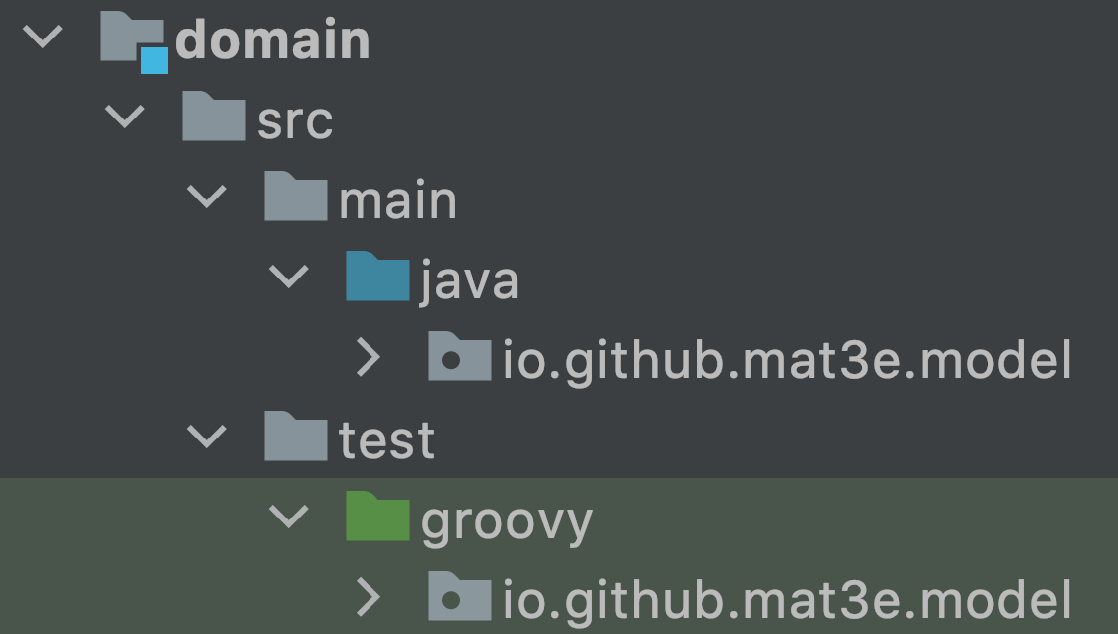This screenshot has height=634, width=1118.
Task: Select the groovy folder label
Action: point(507,520)
